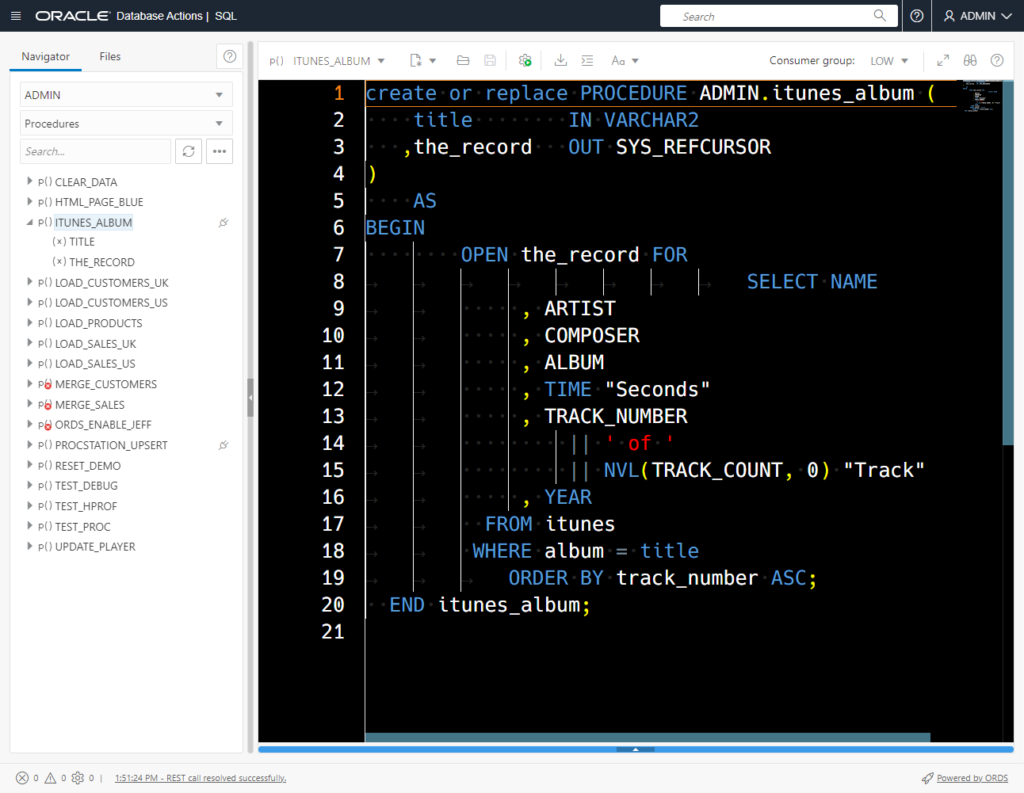Screen dimensions: 1024x793
Task: Click the errors count icon in status bar
Action: coord(22,778)
